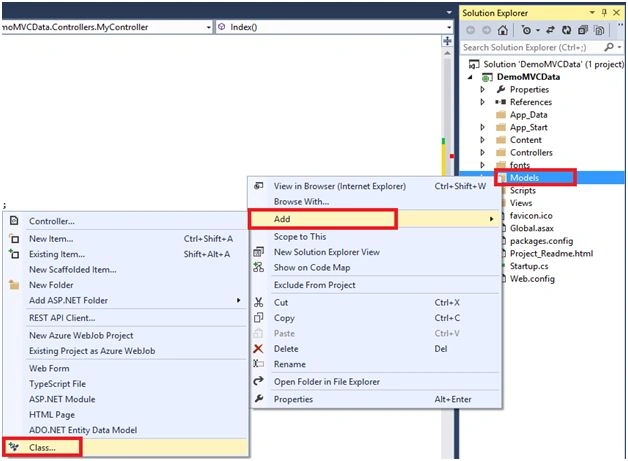Screen dimensions: 628x461
Task: Choose TypeScript File
Action: click(125, 384)
